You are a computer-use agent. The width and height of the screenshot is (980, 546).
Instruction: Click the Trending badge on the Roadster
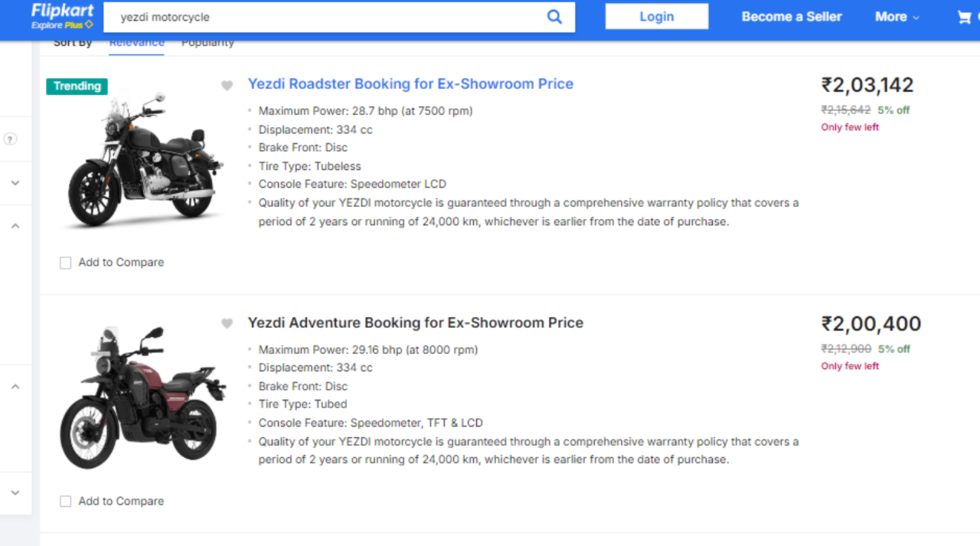point(77,86)
